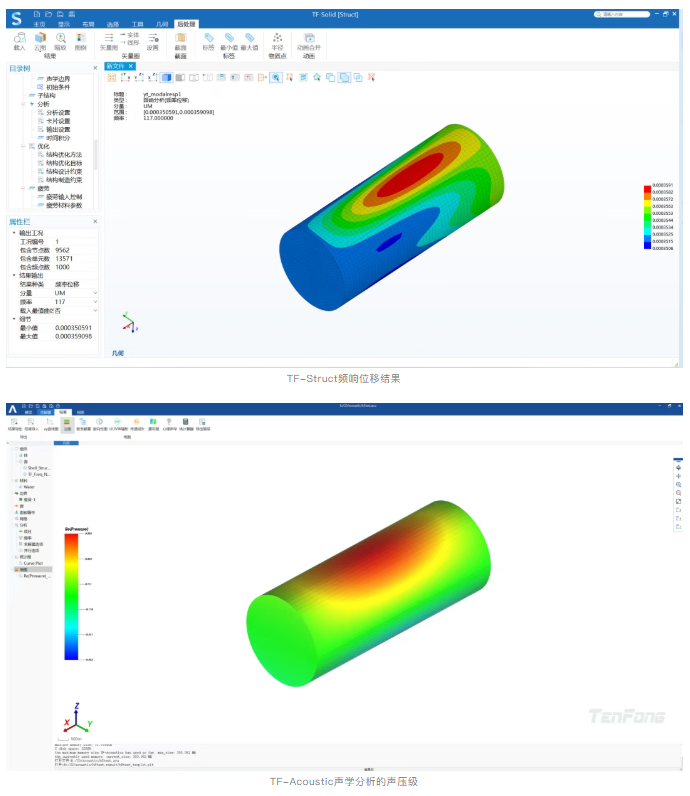Collapse the 细节 property group
This screenshot has width=690, height=796.
tap(14, 319)
